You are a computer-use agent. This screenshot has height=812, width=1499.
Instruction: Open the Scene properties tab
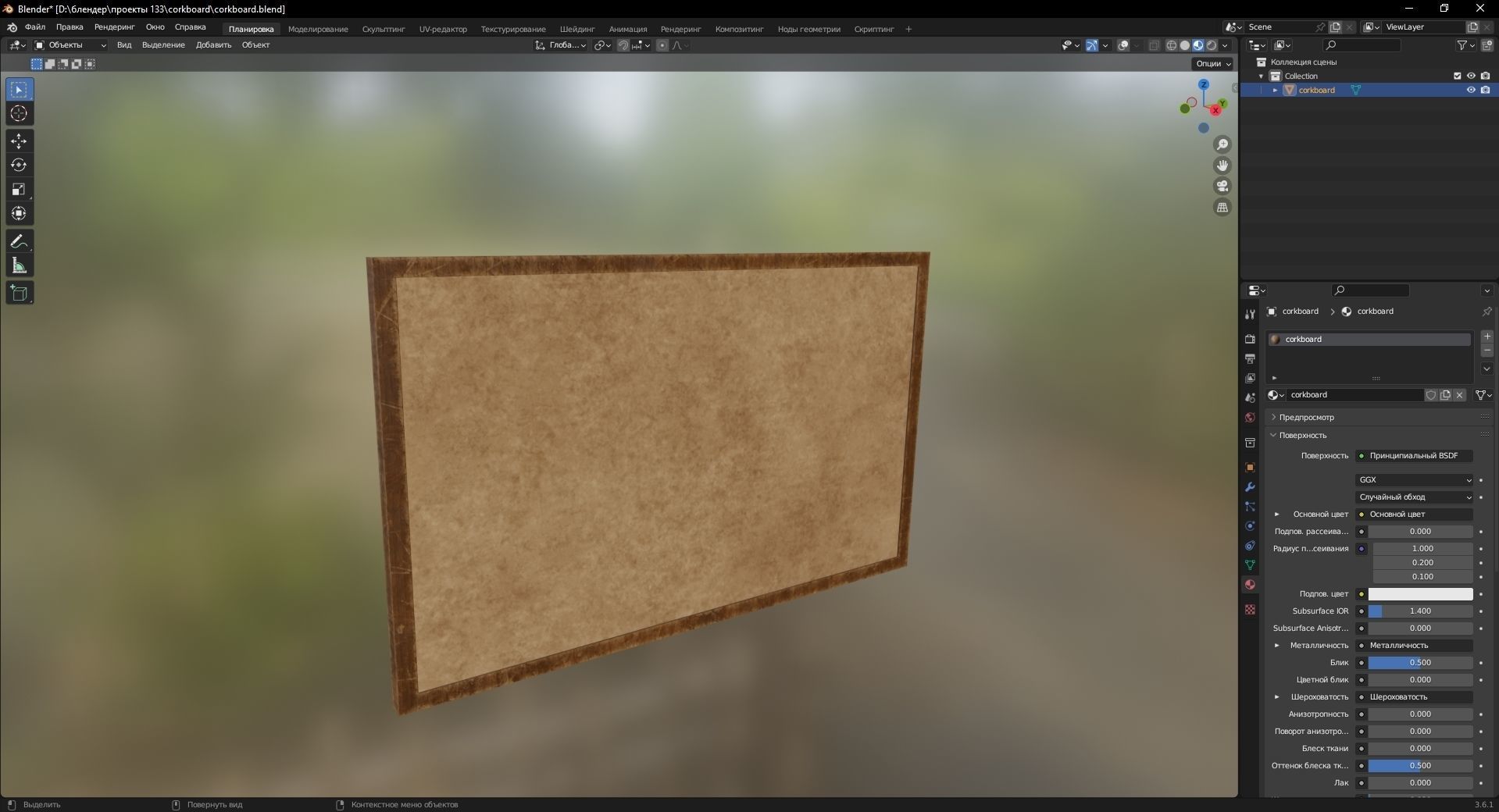pos(1250,397)
